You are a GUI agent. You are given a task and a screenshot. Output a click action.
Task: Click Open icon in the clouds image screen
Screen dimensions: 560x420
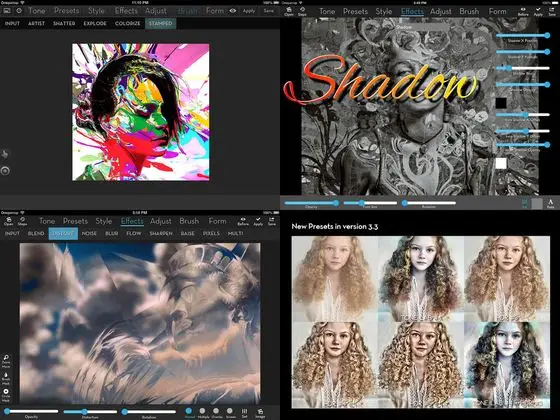9,221
